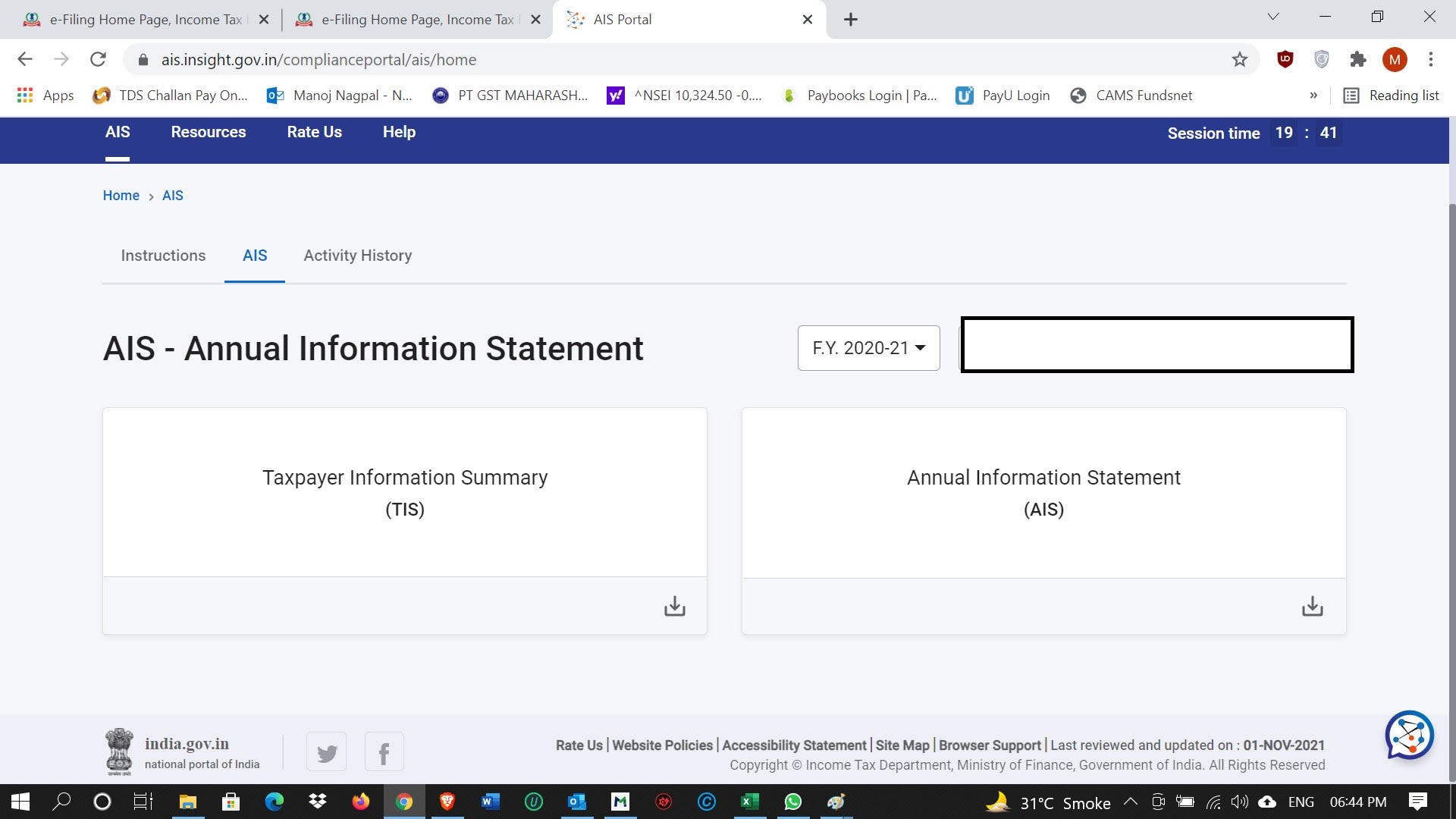
Task: Open the Twitter social link
Action: point(327,753)
